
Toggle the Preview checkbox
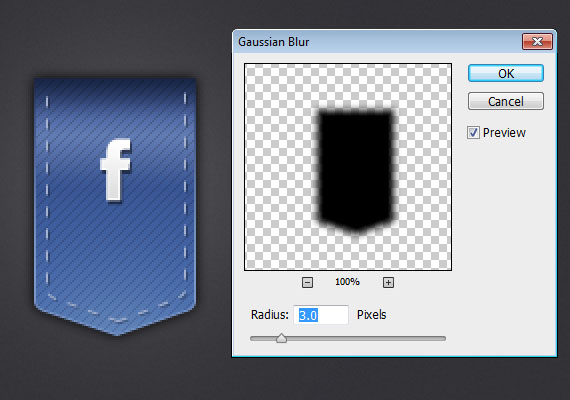473,132
